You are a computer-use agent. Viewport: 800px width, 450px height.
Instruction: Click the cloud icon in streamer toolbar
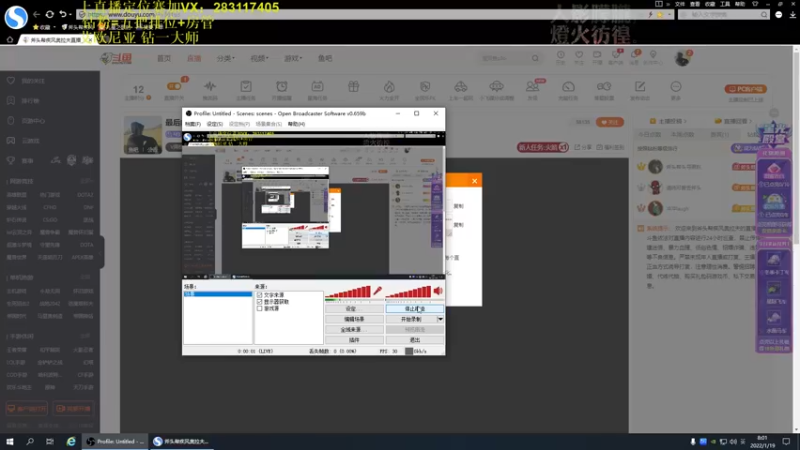[496, 86]
